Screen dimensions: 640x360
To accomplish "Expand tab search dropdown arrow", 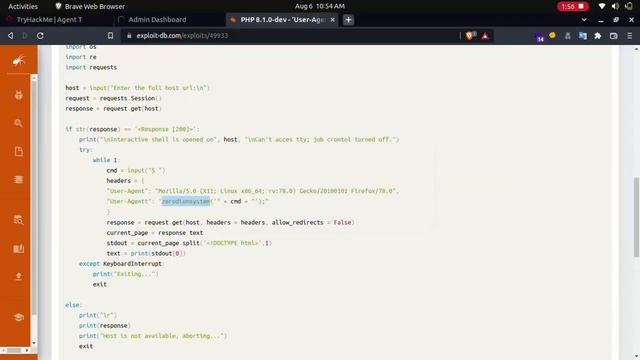I will coord(584,20).
